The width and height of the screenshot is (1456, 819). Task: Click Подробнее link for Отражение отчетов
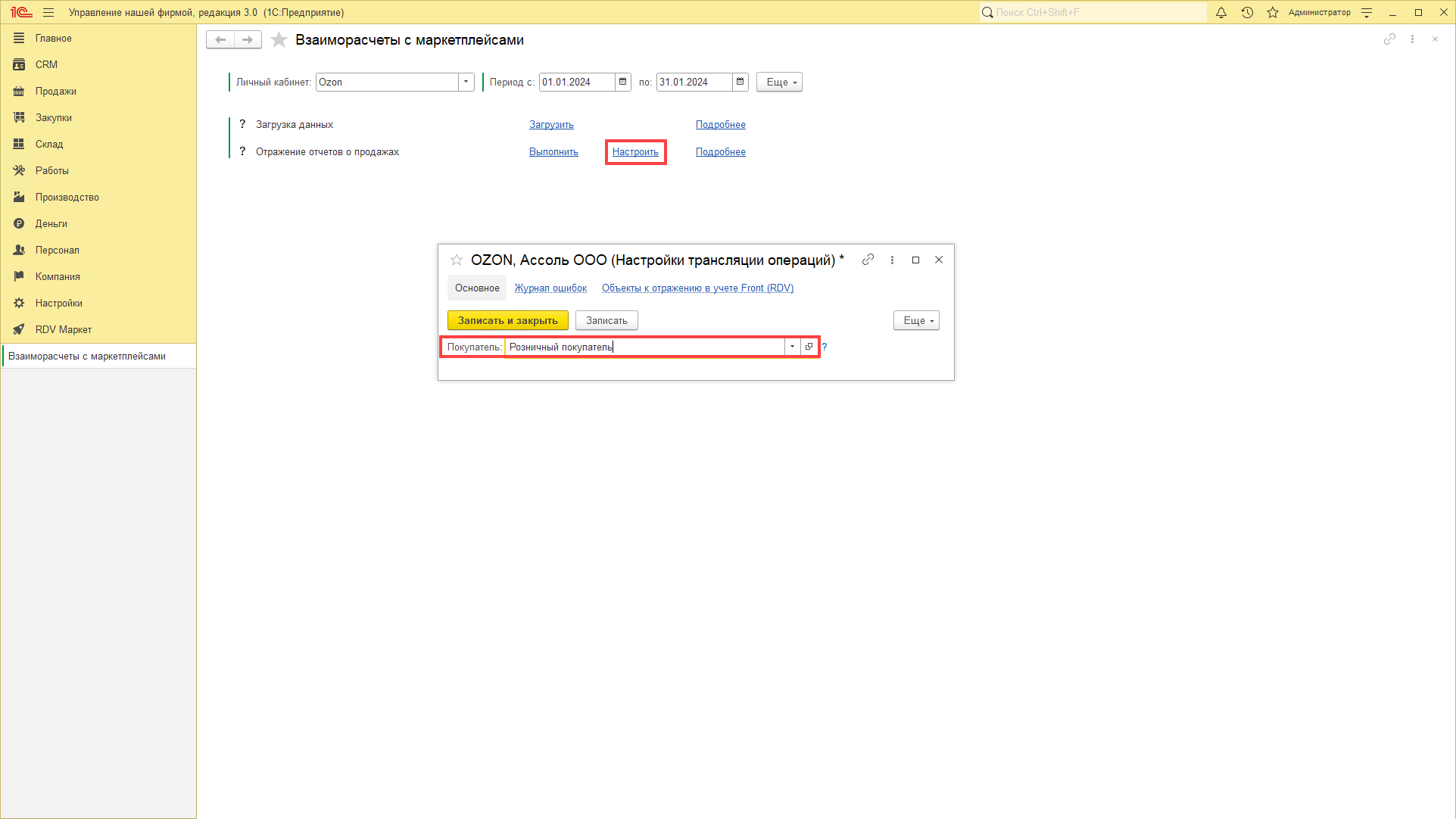tap(720, 151)
